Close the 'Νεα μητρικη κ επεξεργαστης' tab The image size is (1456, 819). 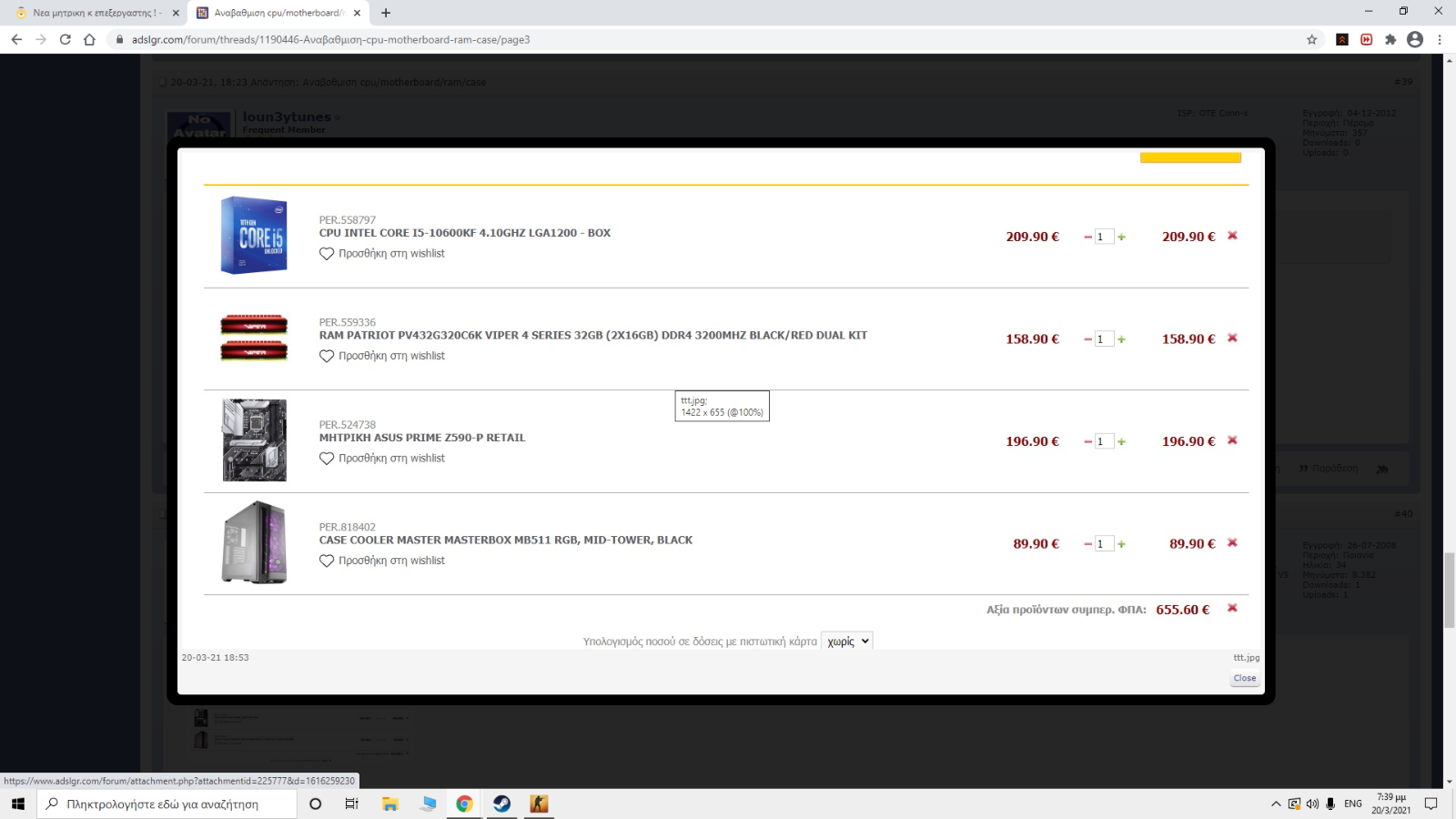(x=176, y=13)
